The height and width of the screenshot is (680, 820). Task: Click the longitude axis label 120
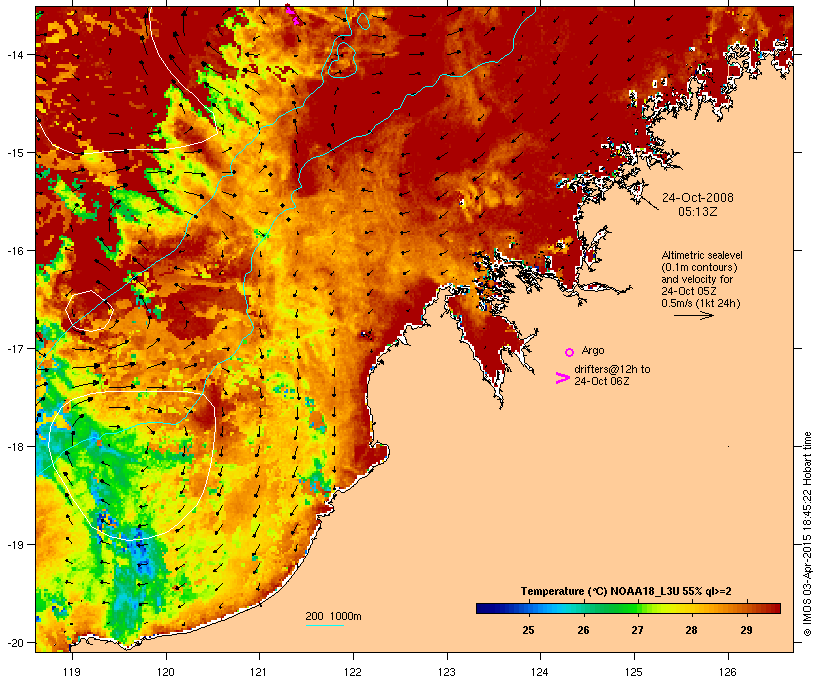(166, 672)
